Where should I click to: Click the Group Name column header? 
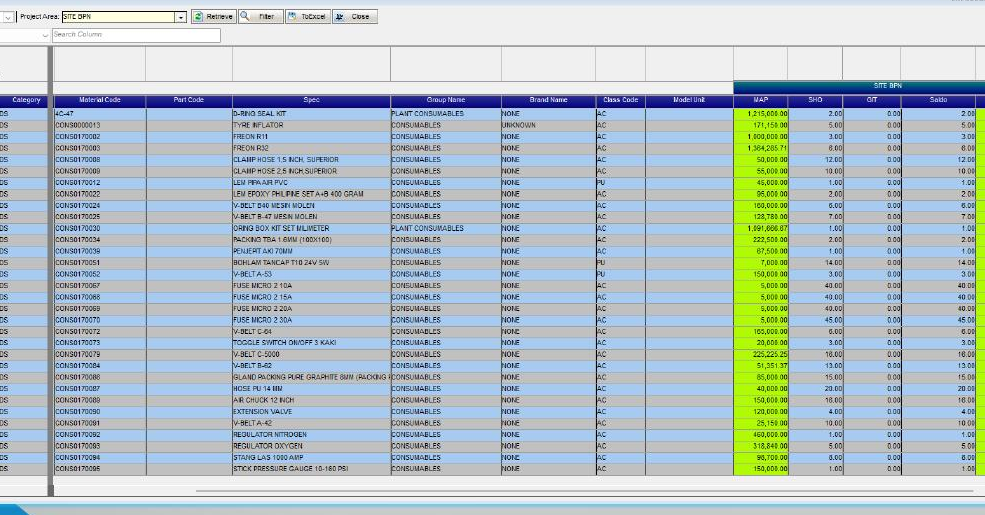tap(446, 100)
